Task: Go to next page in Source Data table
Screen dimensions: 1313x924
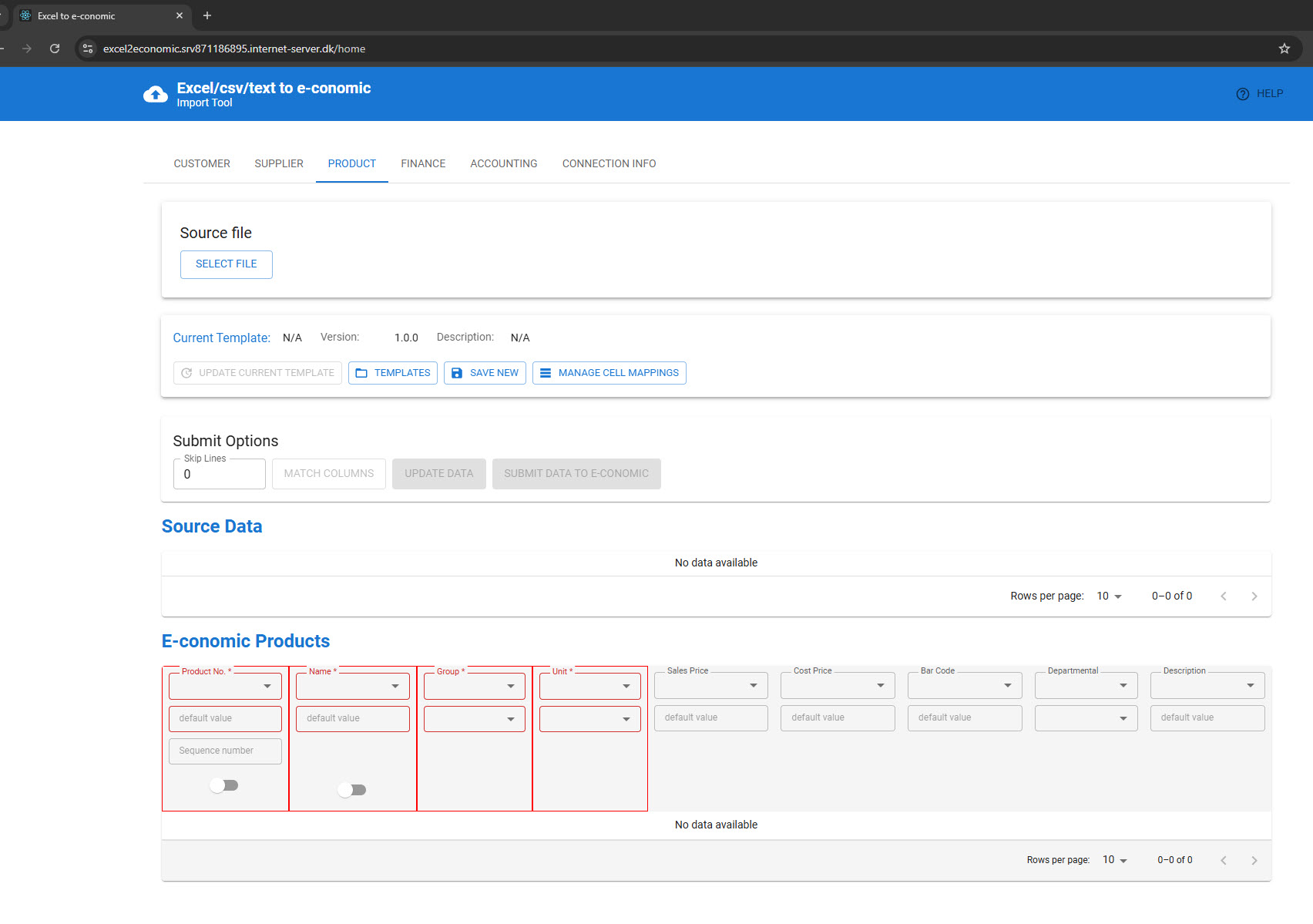Action: click(x=1254, y=596)
